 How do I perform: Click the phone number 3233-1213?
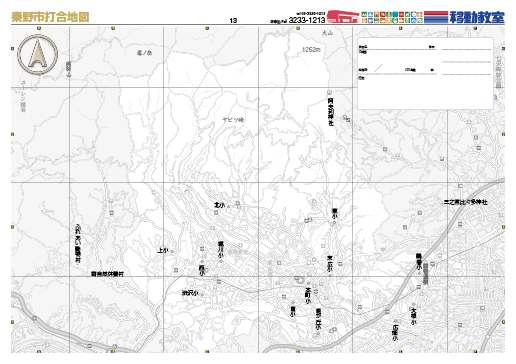click(307, 20)
